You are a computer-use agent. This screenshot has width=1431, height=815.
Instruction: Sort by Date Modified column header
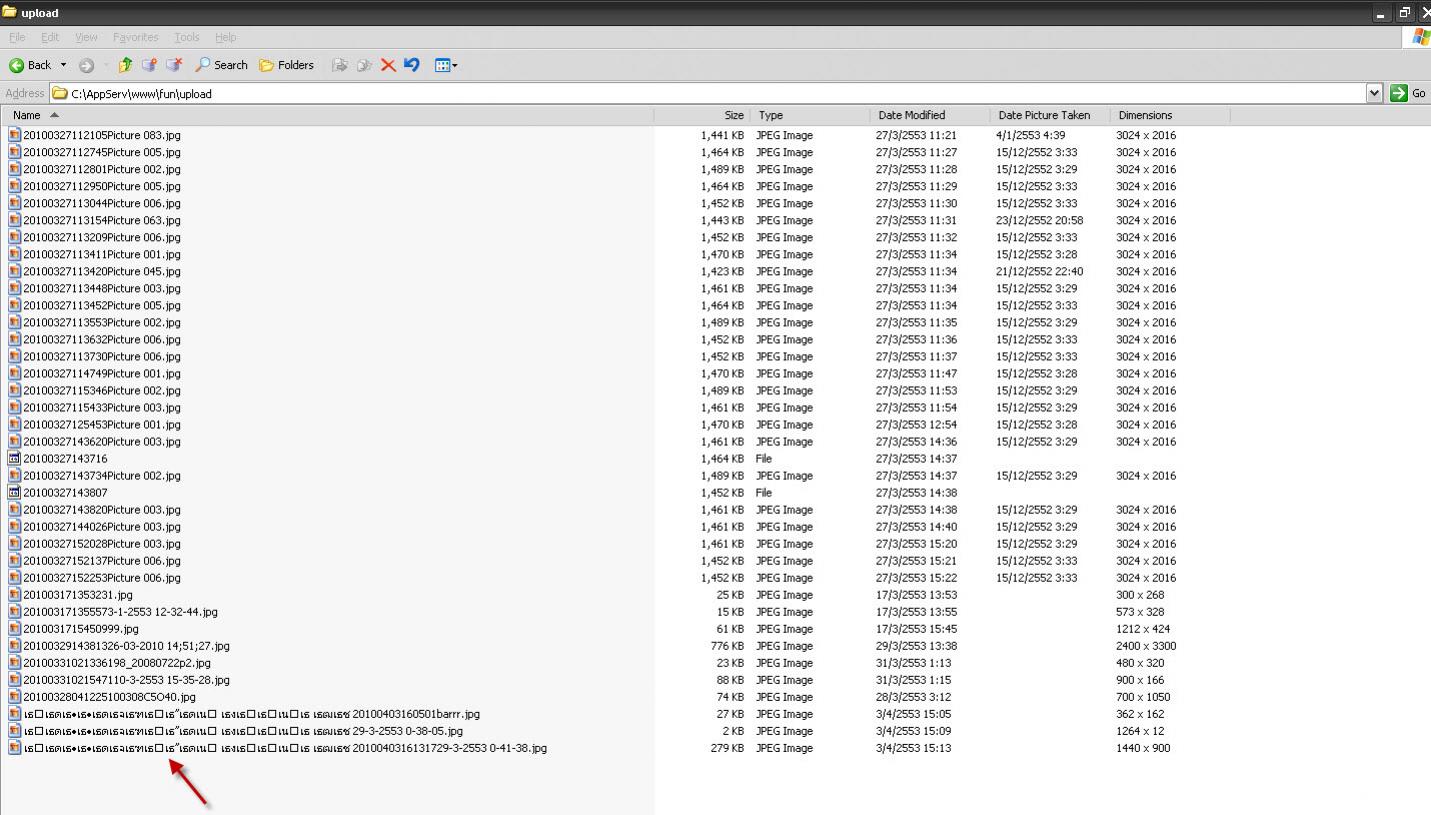(x=930, y=115)
